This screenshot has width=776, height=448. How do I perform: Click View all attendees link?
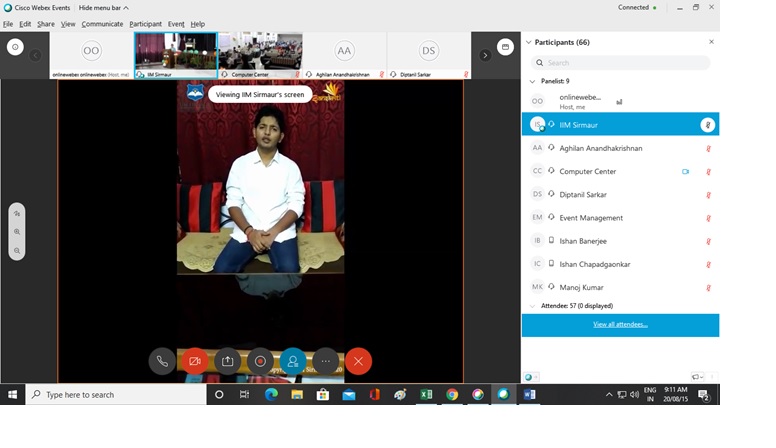pos(620,325)
